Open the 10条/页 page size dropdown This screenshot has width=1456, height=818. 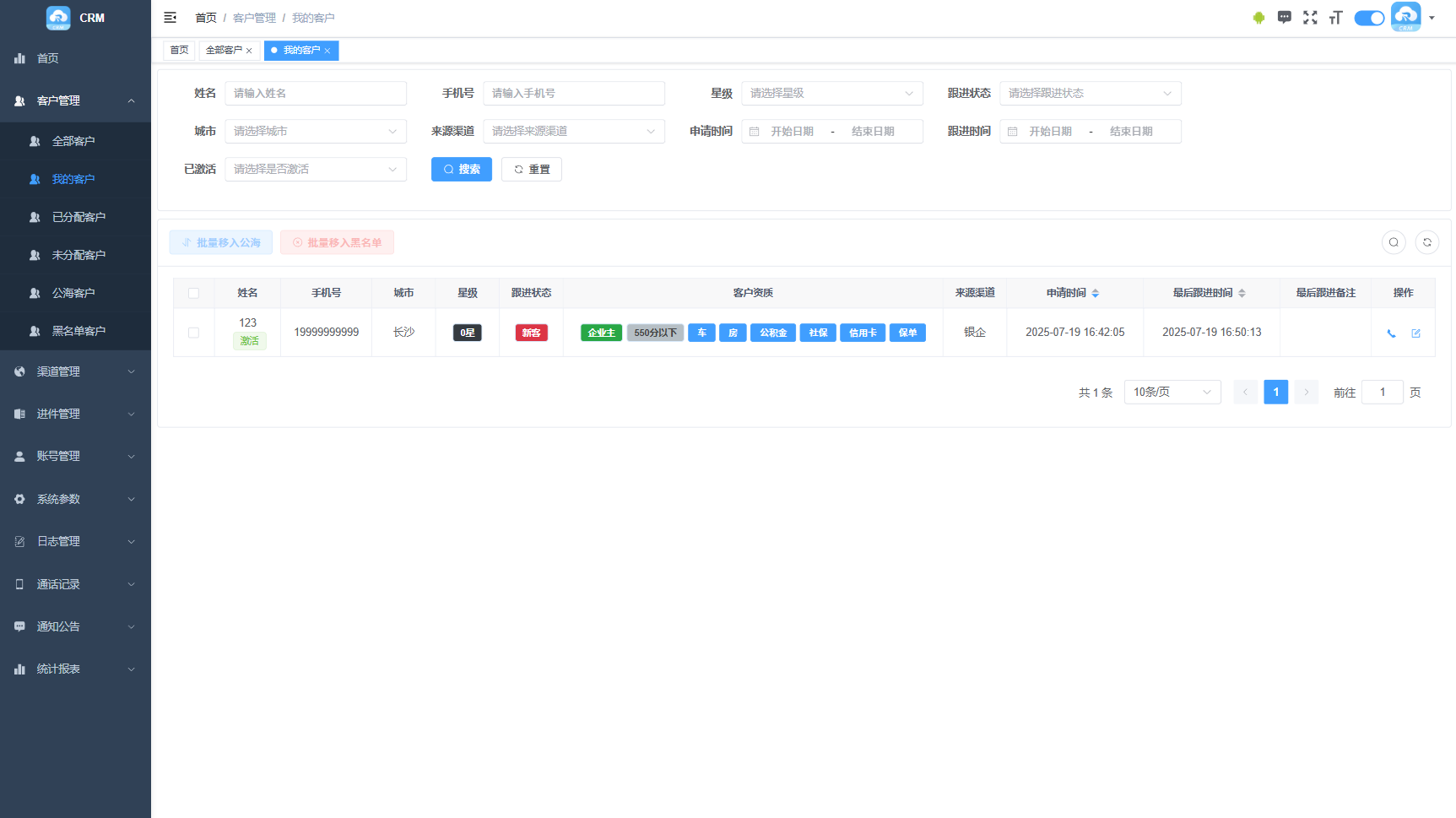1172,393
